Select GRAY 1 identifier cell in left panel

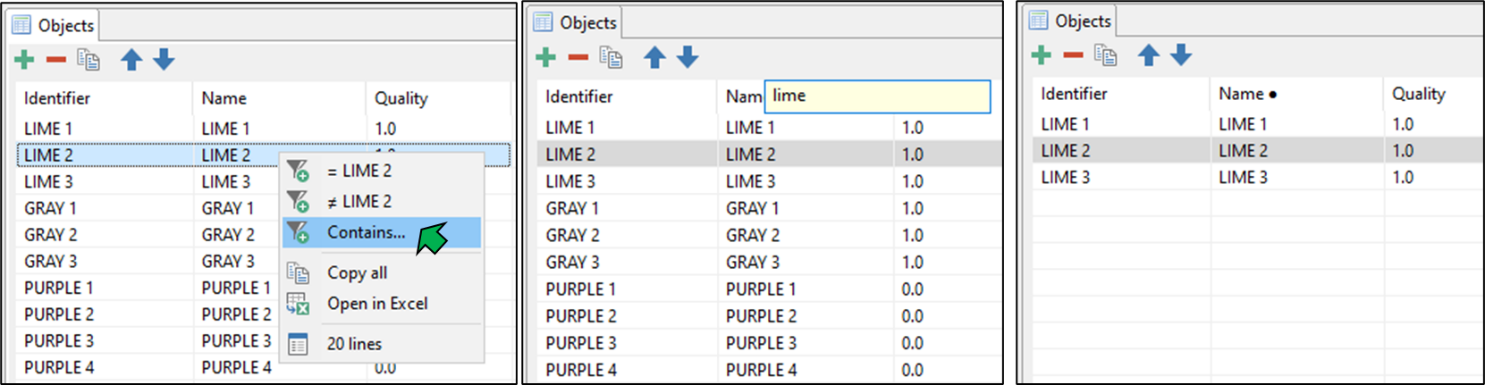[104, 208]
